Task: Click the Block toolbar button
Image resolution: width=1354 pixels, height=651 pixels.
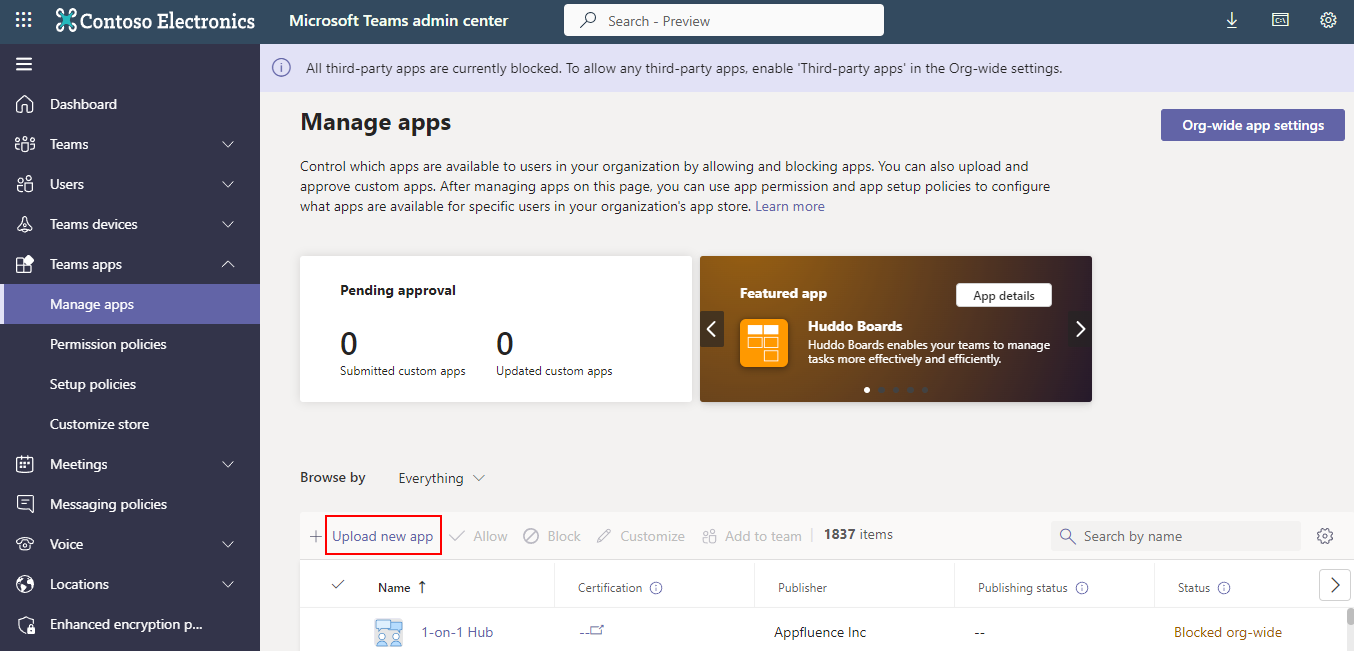Action: click(x=551, y=536)
